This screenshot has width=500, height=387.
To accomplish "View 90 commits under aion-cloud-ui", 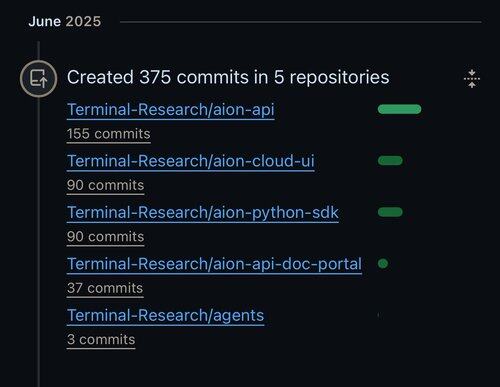I will (106, 185).
